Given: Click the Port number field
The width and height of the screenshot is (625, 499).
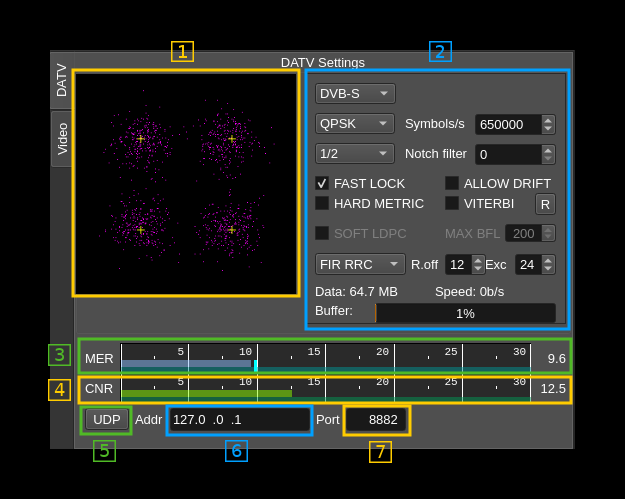Looking at the screenshot, I should click(376, 420).
